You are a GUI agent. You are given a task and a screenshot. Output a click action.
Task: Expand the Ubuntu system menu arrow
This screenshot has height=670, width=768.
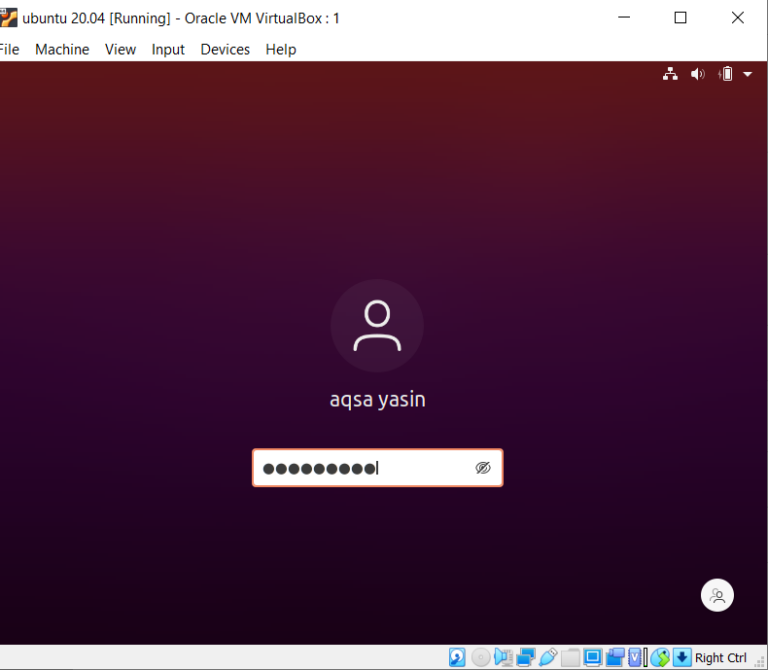point(748,74)
